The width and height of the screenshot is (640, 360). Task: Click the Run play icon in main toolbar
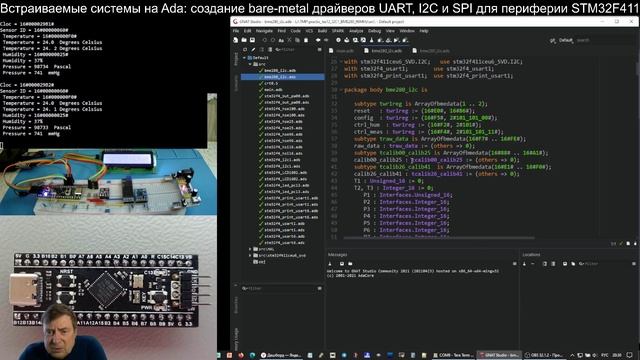396,40
